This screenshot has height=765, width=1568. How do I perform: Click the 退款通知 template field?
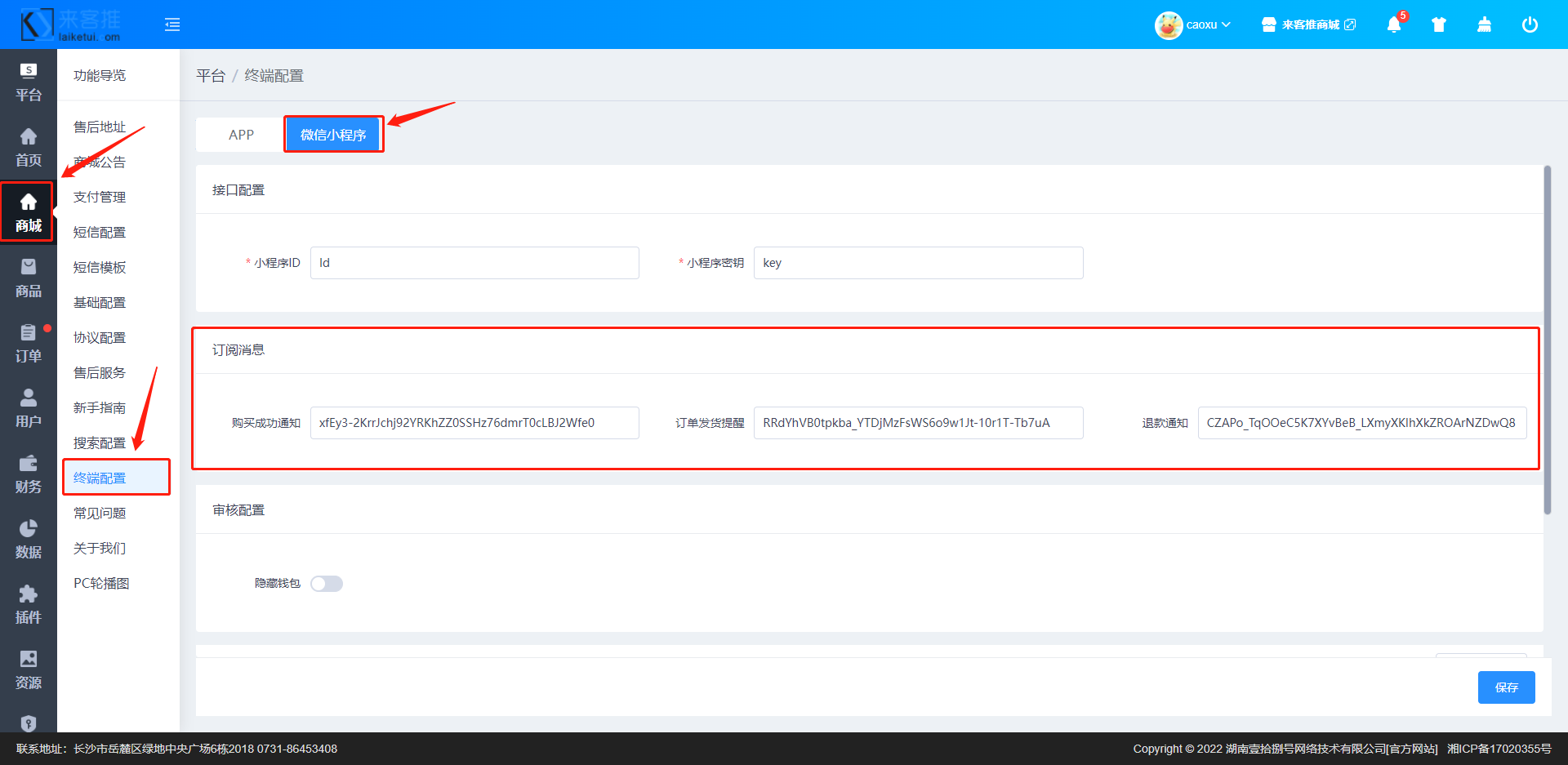[1362, 423]
